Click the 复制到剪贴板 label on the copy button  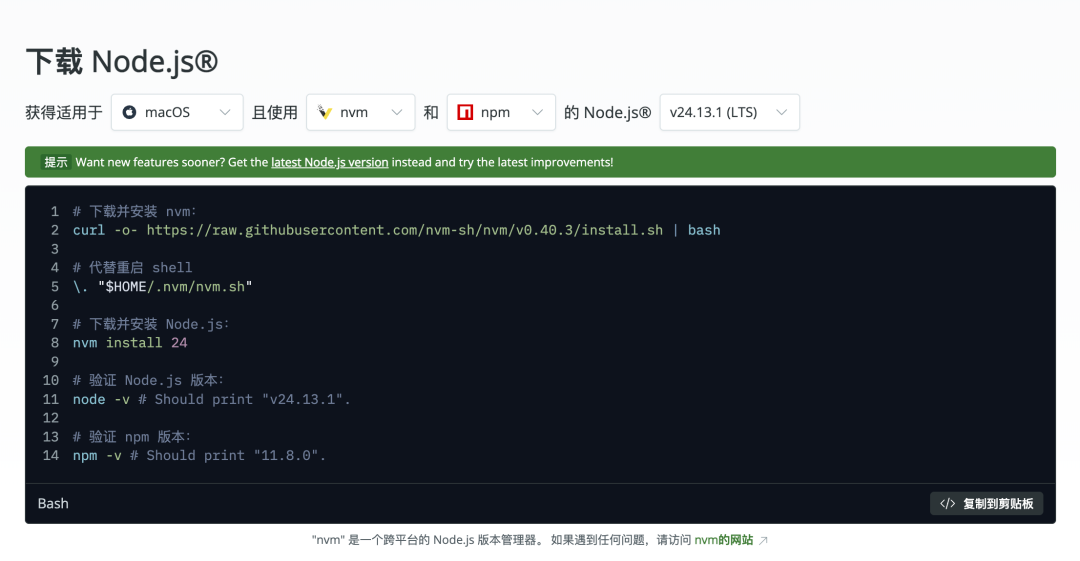coord(998,504)
